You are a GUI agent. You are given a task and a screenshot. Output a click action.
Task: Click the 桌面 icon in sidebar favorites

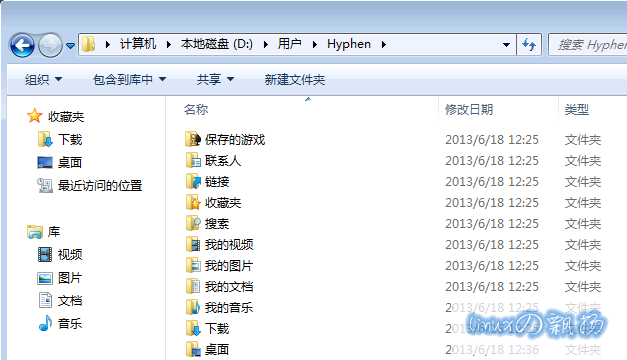(45, 162)
